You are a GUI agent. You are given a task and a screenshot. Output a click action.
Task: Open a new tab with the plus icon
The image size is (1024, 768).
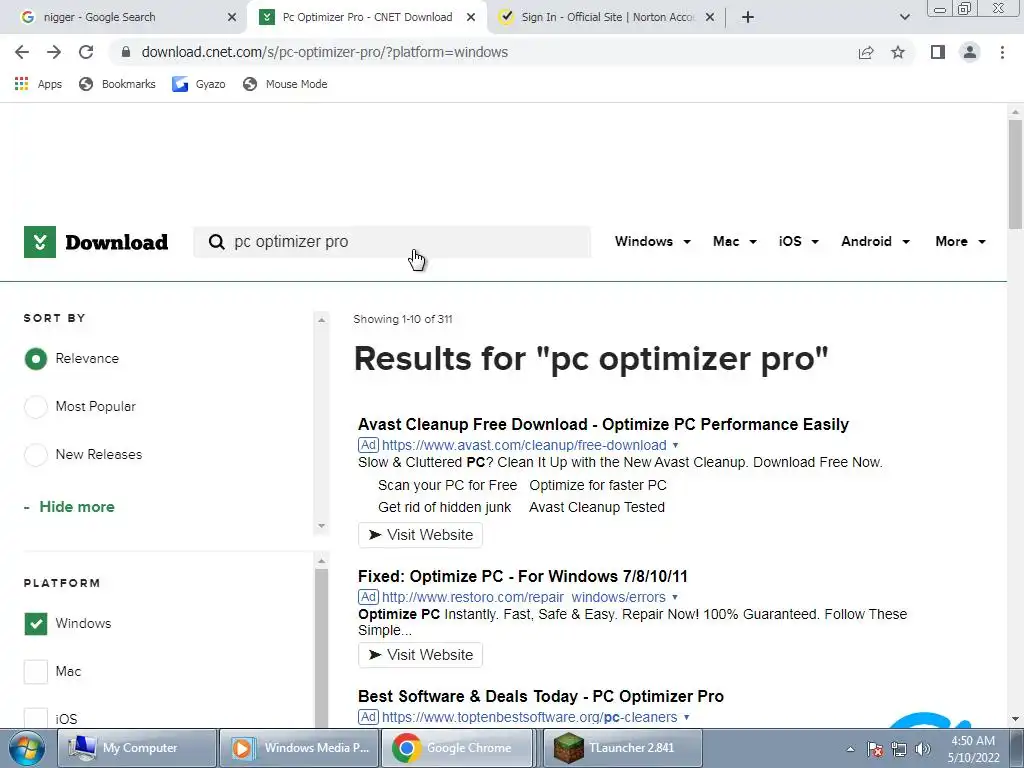[x=748, y=17]
